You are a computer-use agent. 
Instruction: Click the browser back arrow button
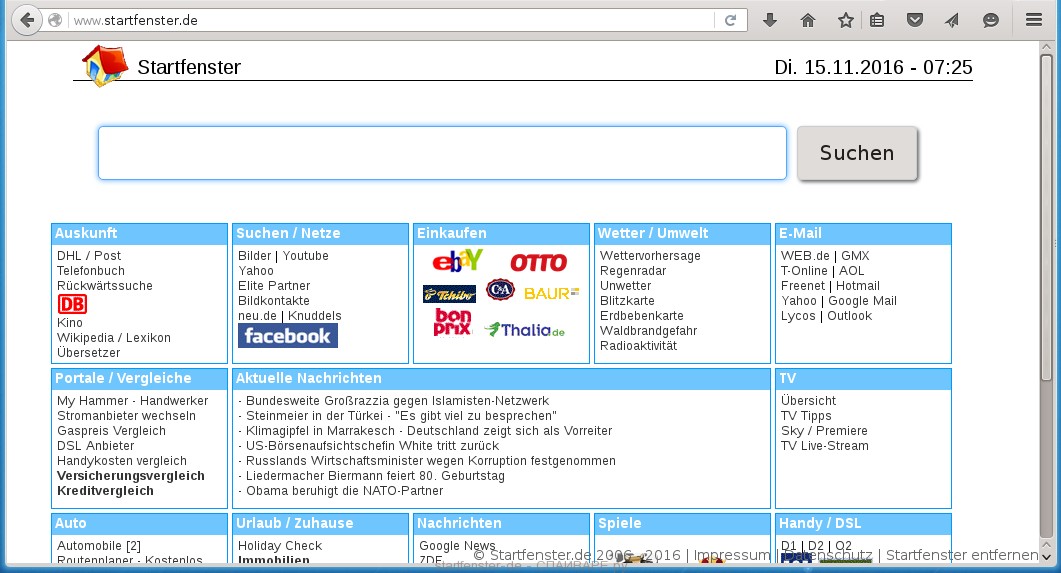click(x=25, y=20)
